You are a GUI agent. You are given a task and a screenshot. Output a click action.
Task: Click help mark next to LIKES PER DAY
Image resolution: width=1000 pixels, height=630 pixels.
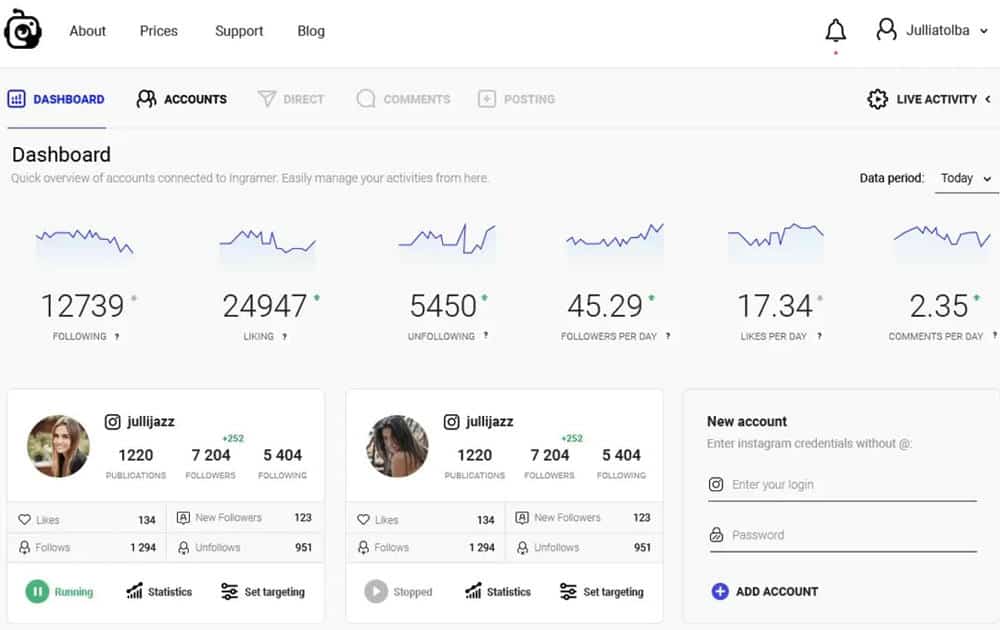(819, 336)
